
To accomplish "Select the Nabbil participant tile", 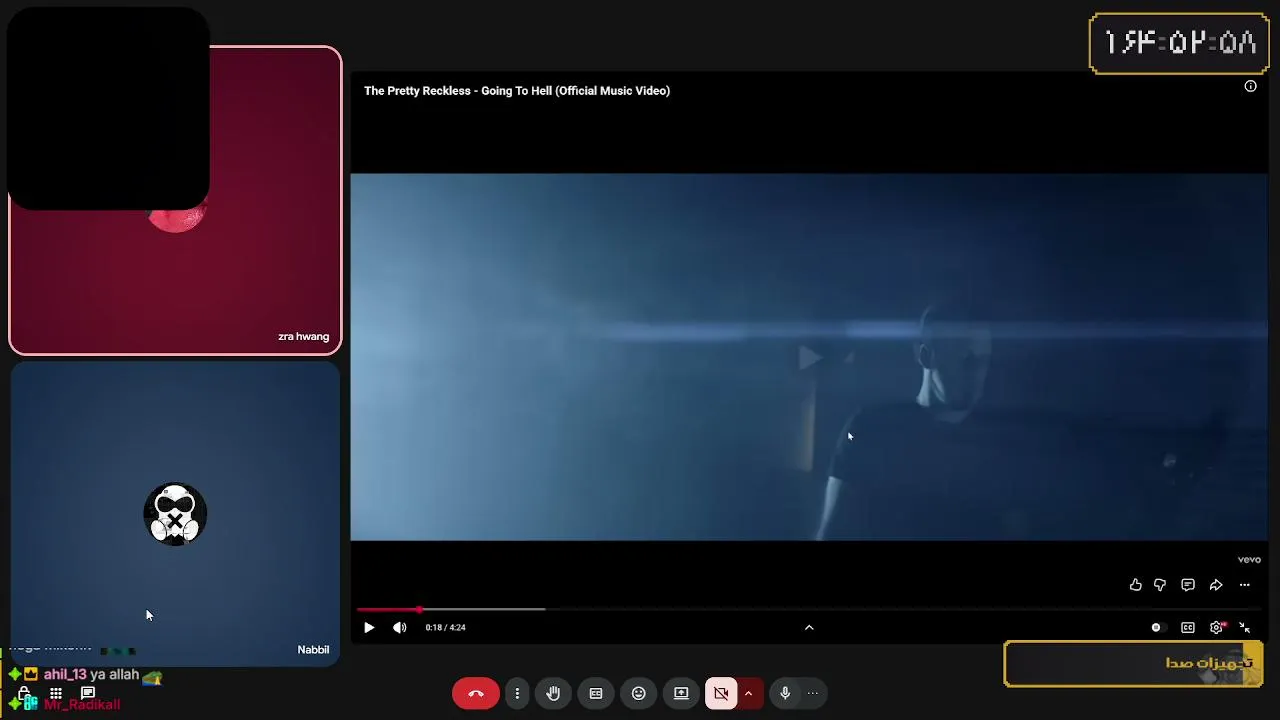I will point(175,513).
